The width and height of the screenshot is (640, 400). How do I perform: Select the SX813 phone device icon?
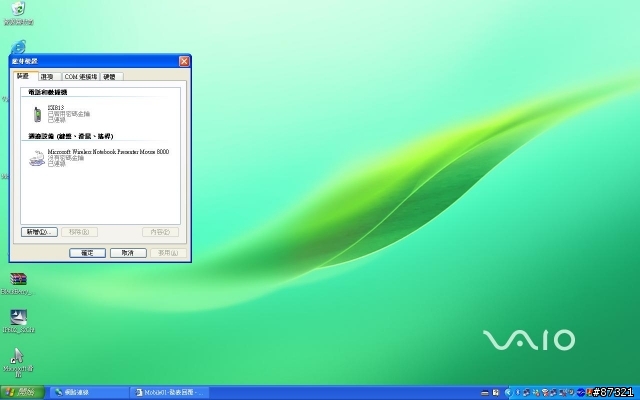click(37, 114)
